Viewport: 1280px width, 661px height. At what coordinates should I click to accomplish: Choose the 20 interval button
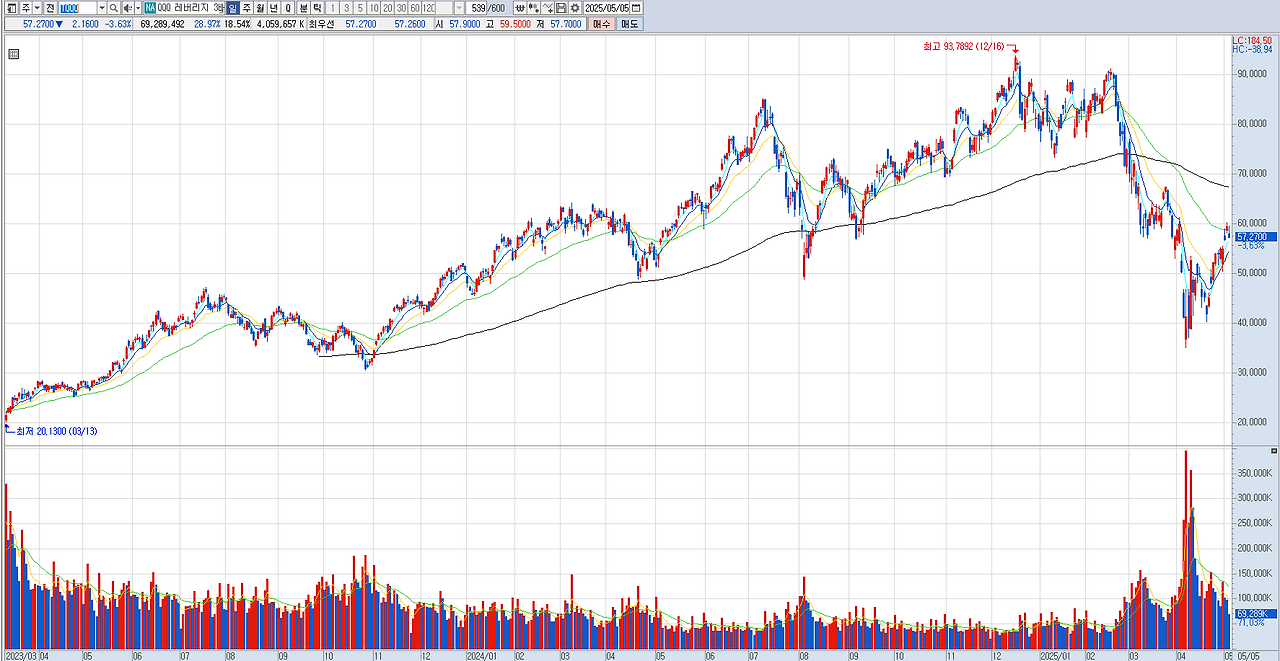pyautogui.click(x=388, y=8)
